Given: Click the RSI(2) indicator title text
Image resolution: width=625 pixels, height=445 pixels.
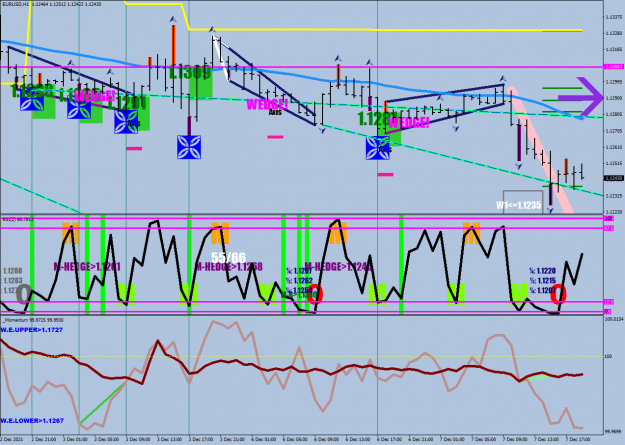Looking at the screenshot, I should click(18, 219).
